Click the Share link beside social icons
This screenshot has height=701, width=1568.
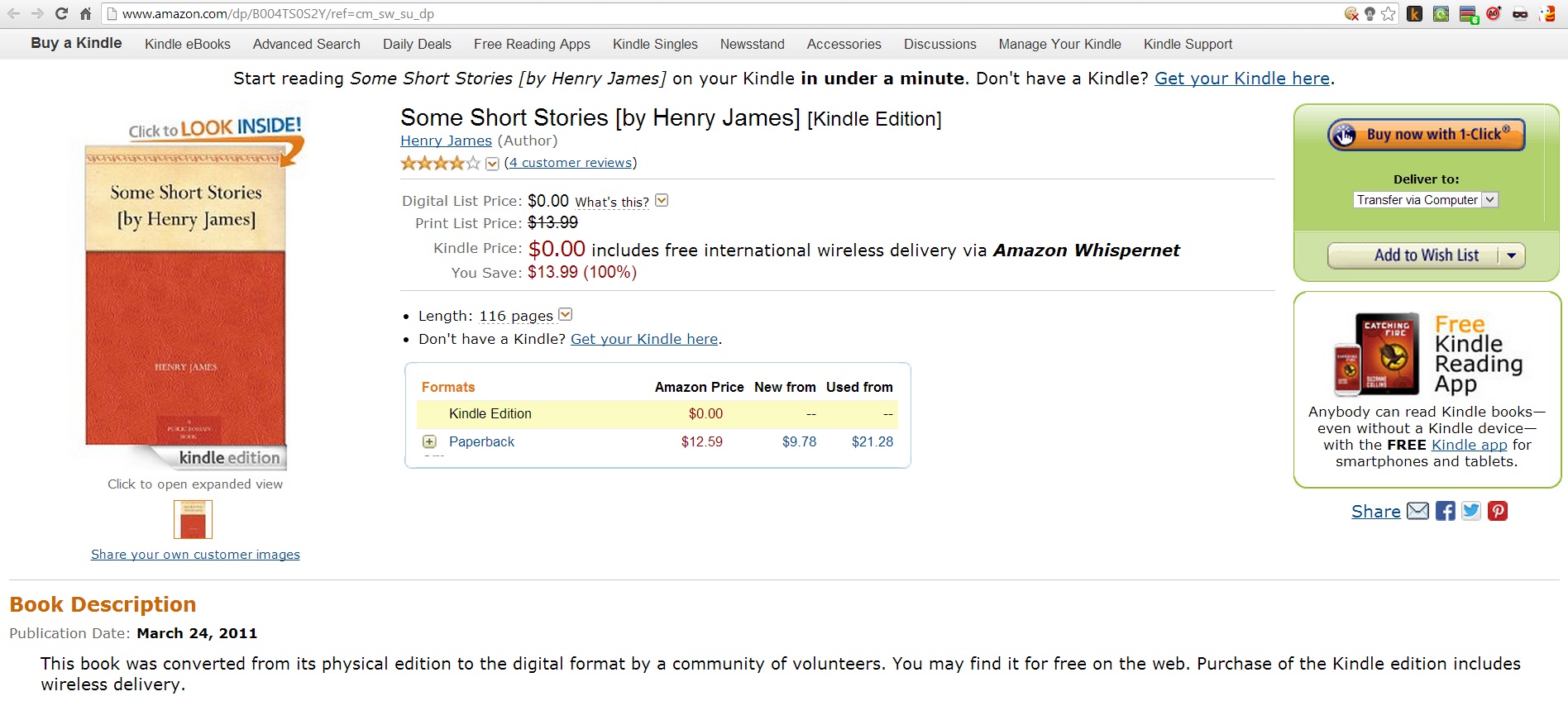1376,512
